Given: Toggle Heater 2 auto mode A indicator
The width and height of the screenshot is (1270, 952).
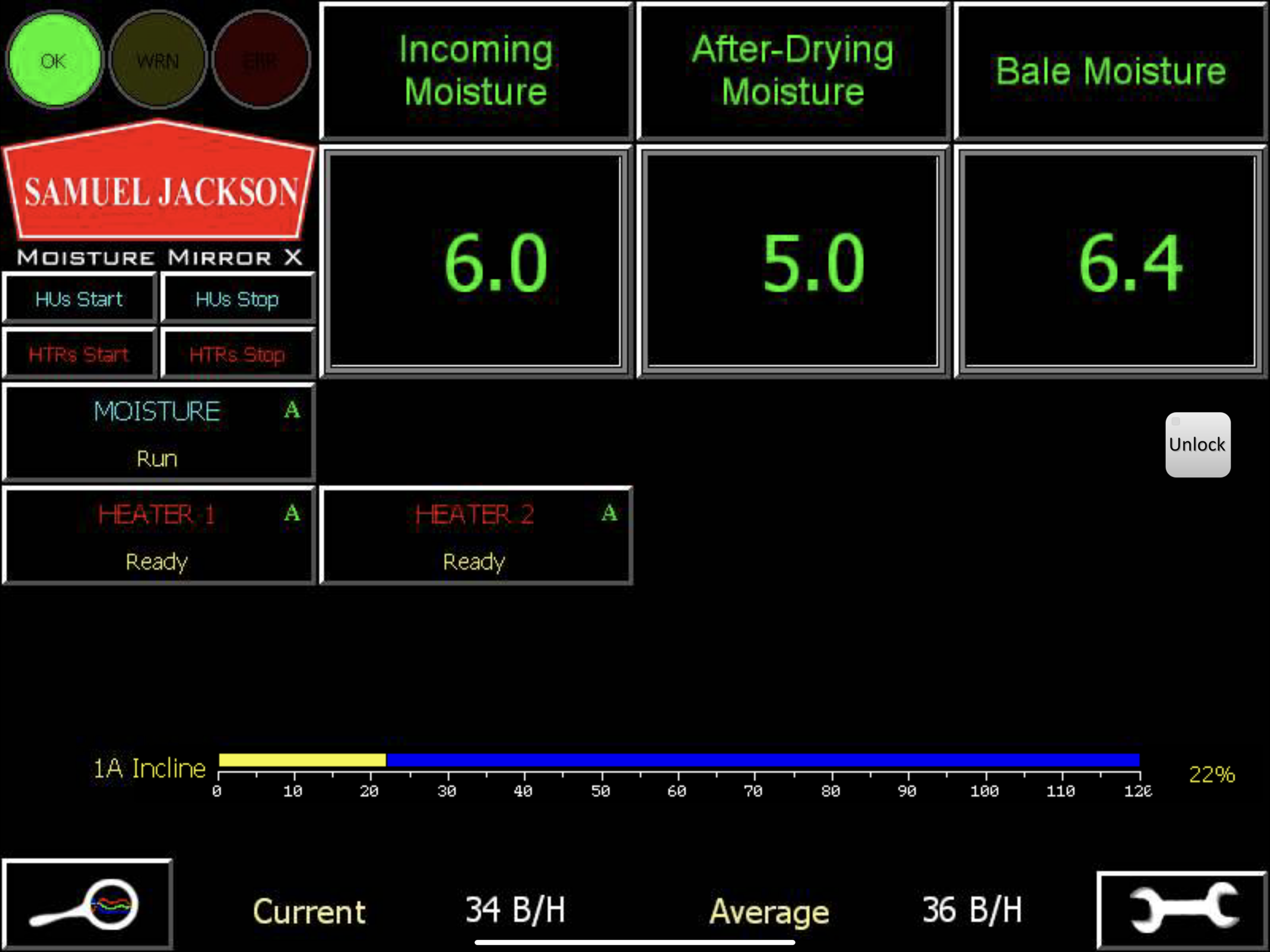Looking at the screenshot, I should pos(609,513).
